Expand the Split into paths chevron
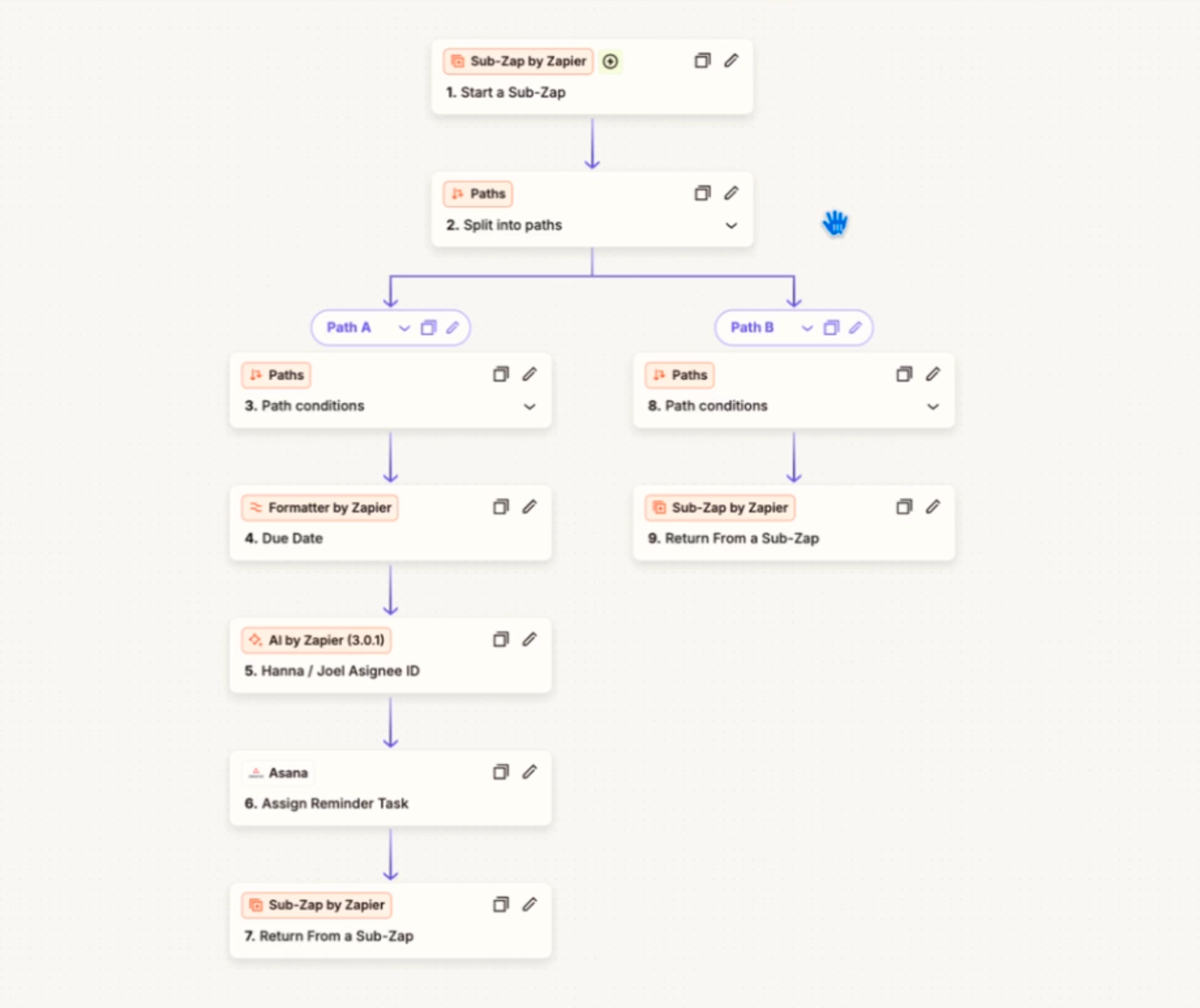Image resolution: width=1200 pixels, height=1008 pixels. [731, 226]
